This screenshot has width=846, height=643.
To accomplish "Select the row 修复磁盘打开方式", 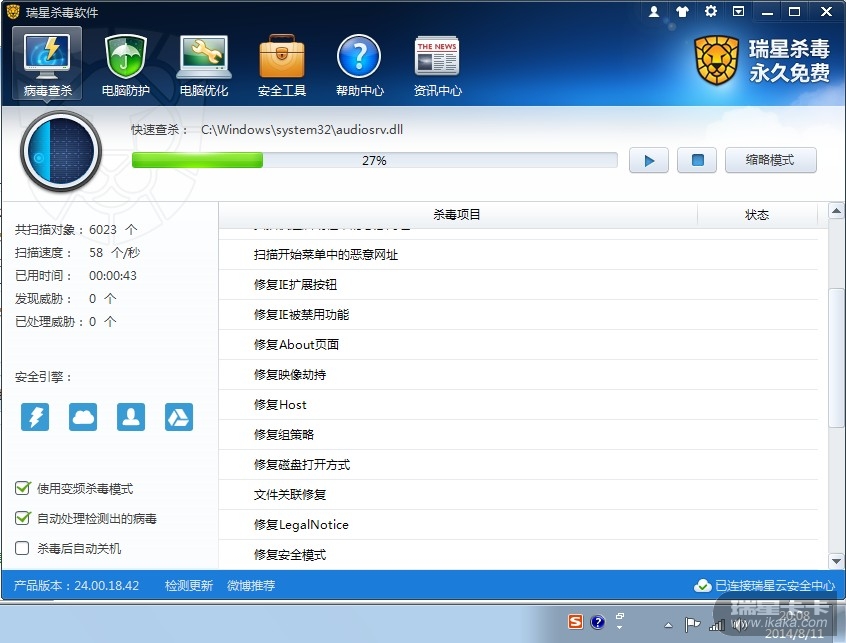I will click(518, 465).
